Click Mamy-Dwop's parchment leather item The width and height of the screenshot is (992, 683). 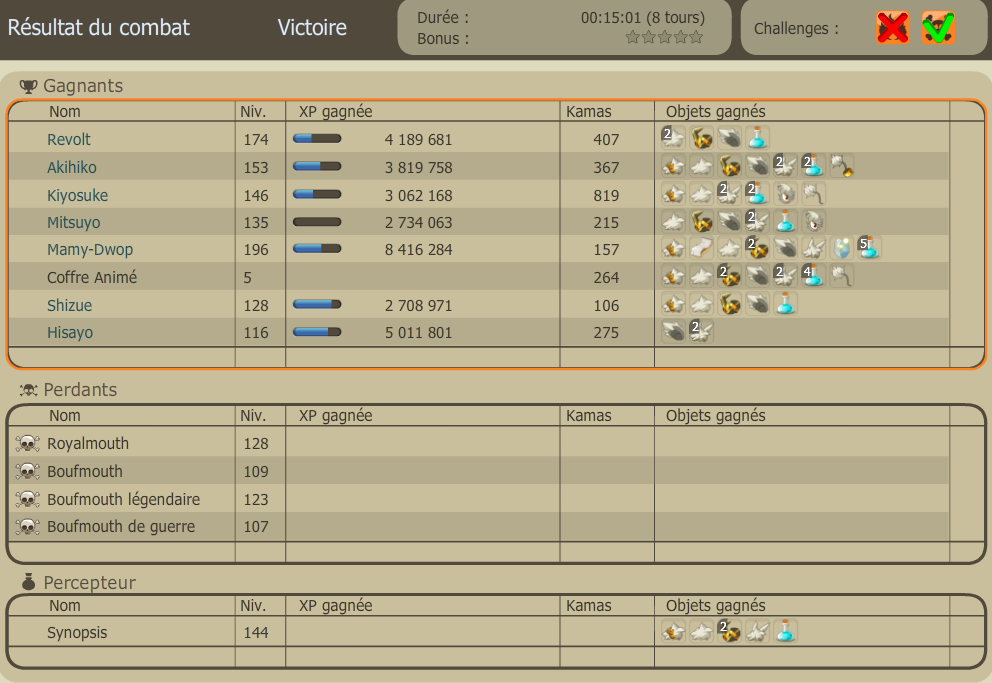[x=702, y=248]
